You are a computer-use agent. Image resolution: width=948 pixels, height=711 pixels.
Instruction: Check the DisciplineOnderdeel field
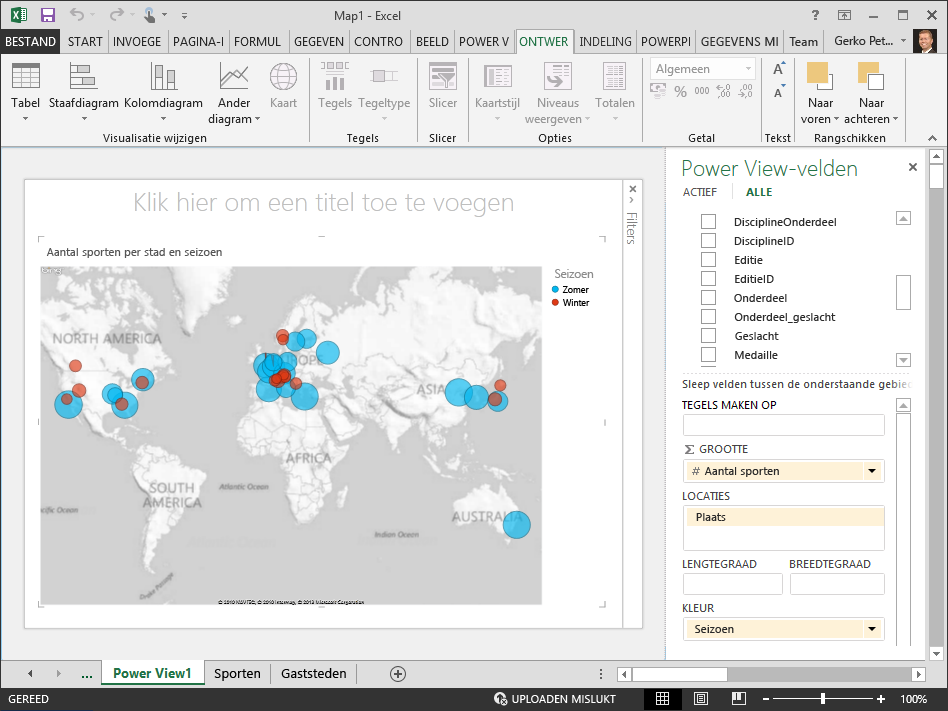click(708, 221)
